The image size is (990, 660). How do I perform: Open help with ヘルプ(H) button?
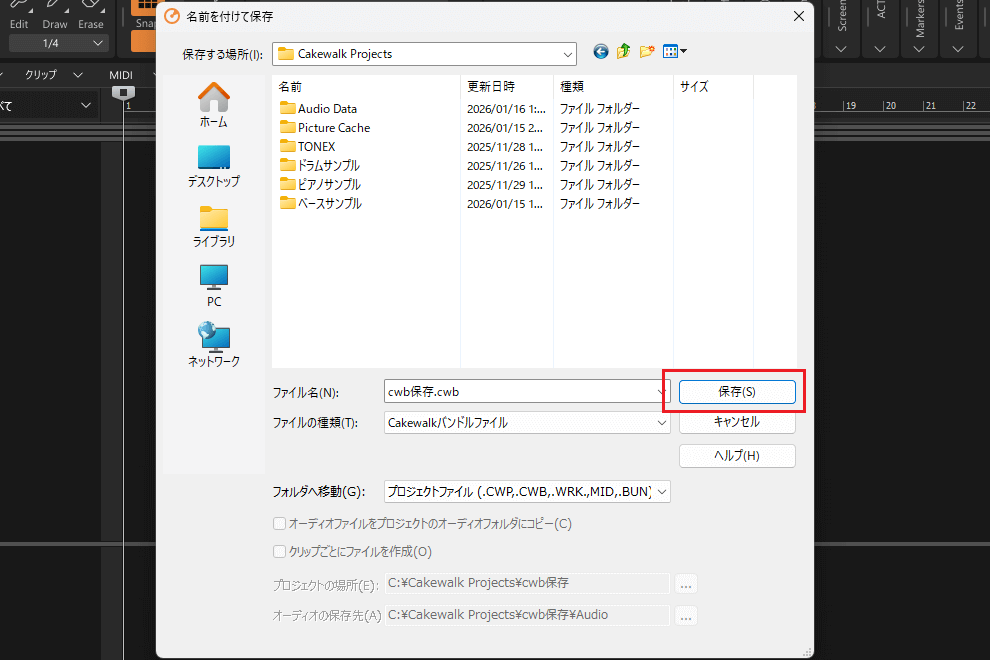(737, 456)
